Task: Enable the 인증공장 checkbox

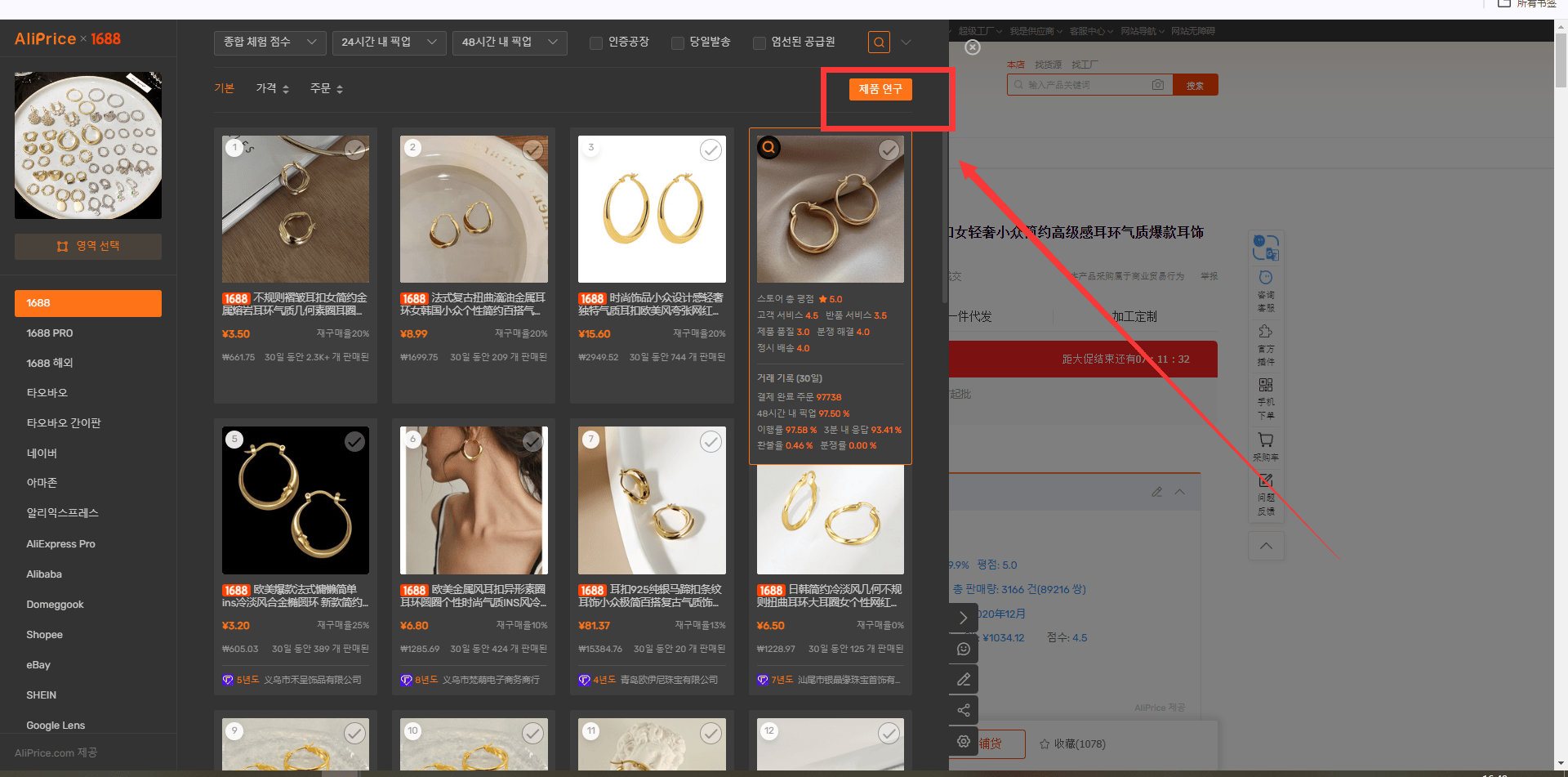Action: [596, 43]
